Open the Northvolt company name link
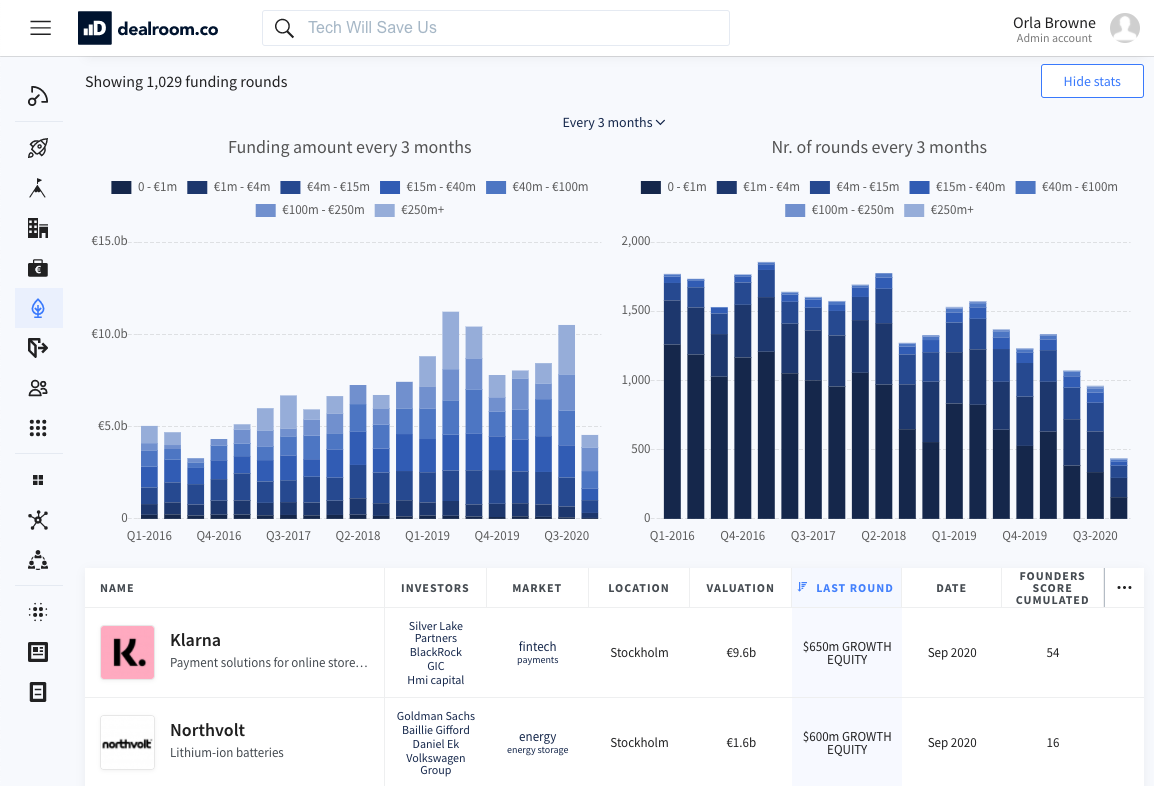 [x=208, y=729]
